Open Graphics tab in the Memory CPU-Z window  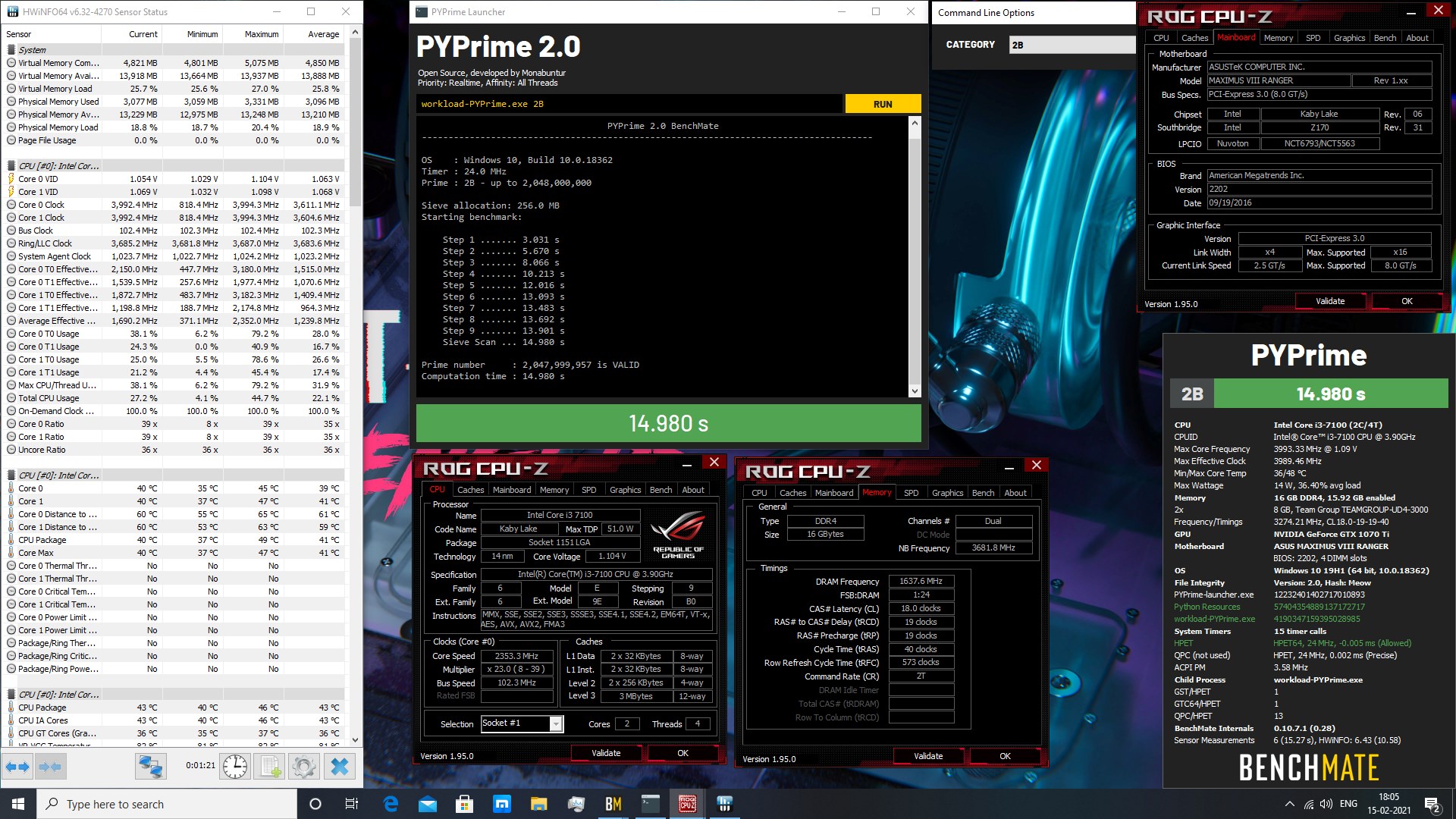[x=947, y=493]
